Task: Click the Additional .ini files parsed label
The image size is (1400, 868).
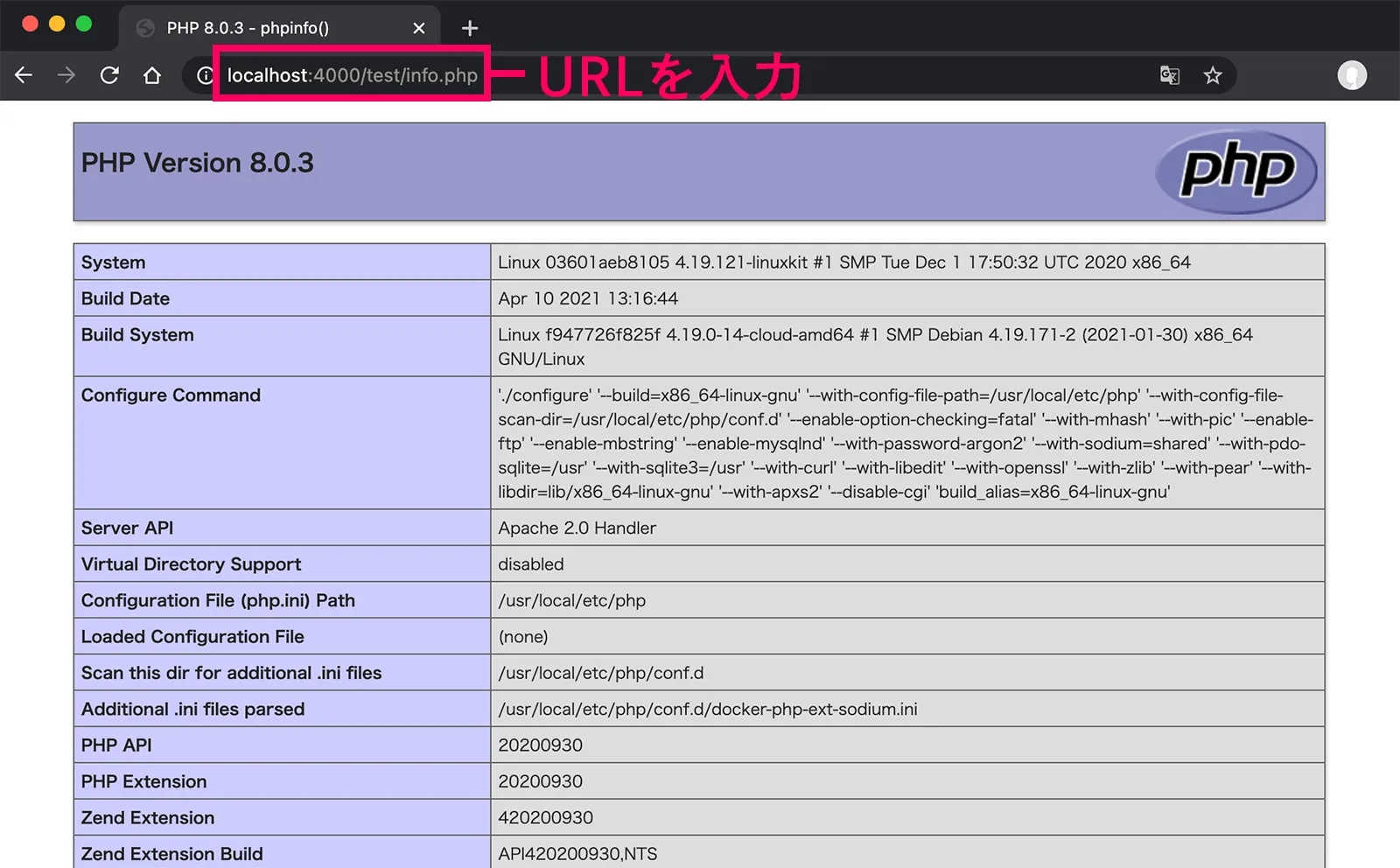Action: click(x=193, y=709)
